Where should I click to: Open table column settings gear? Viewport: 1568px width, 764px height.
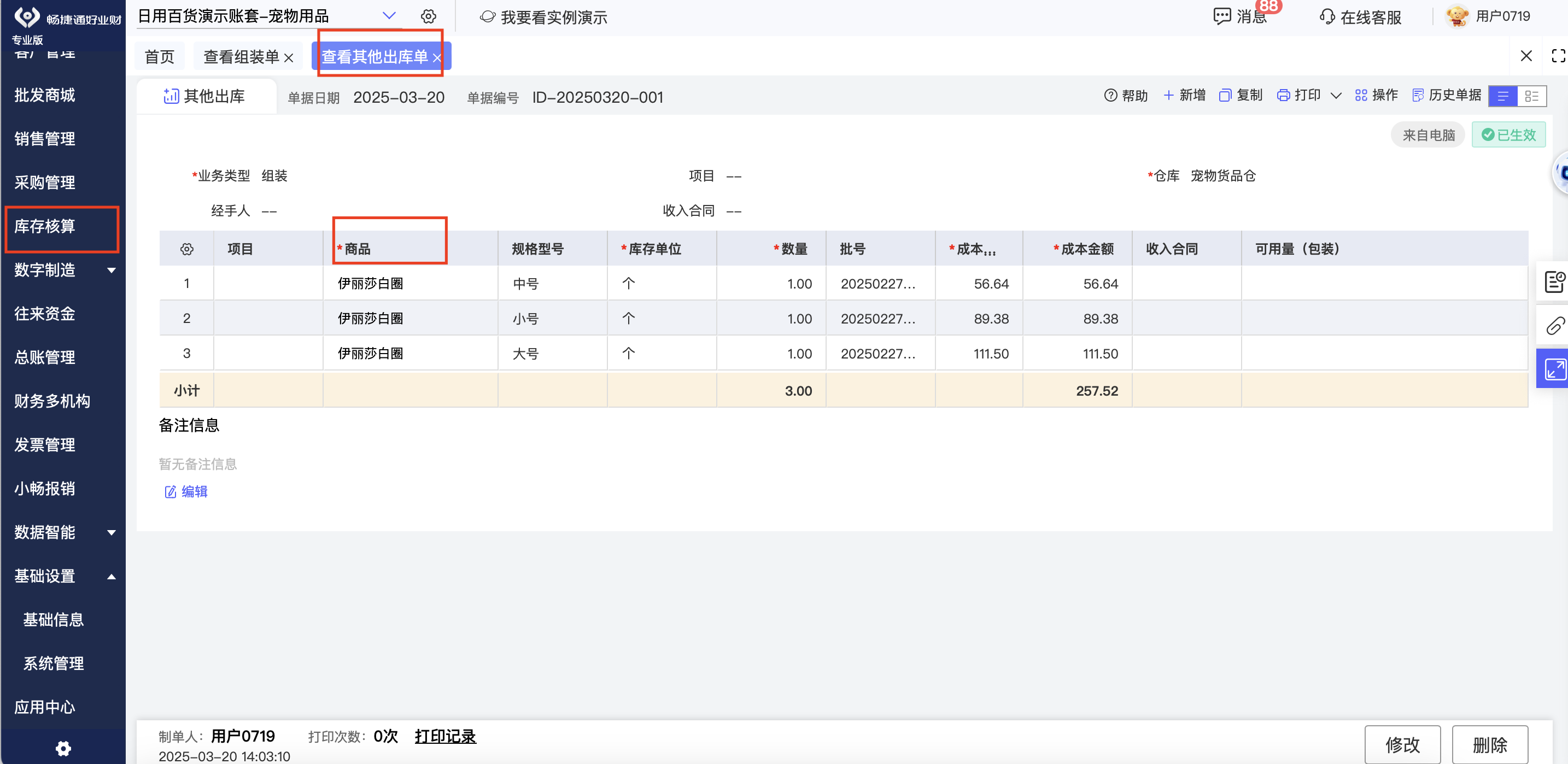click(x=187, y=249)
